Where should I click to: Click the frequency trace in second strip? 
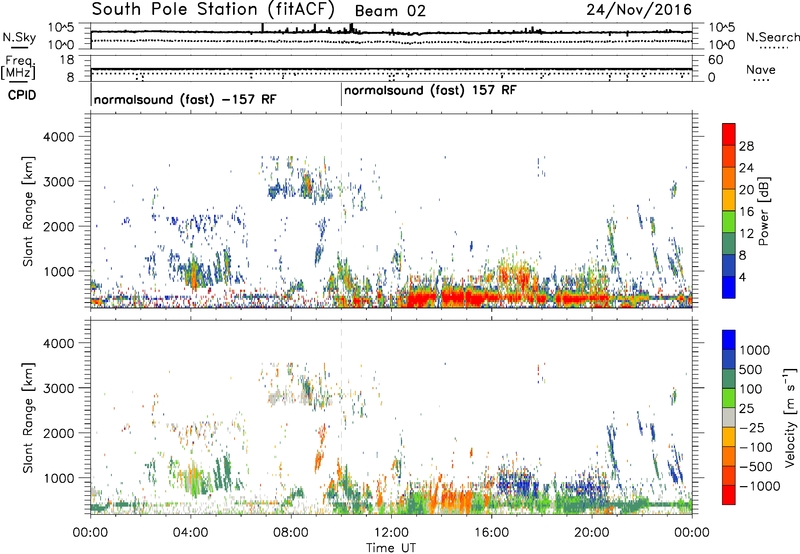(391, 69)
